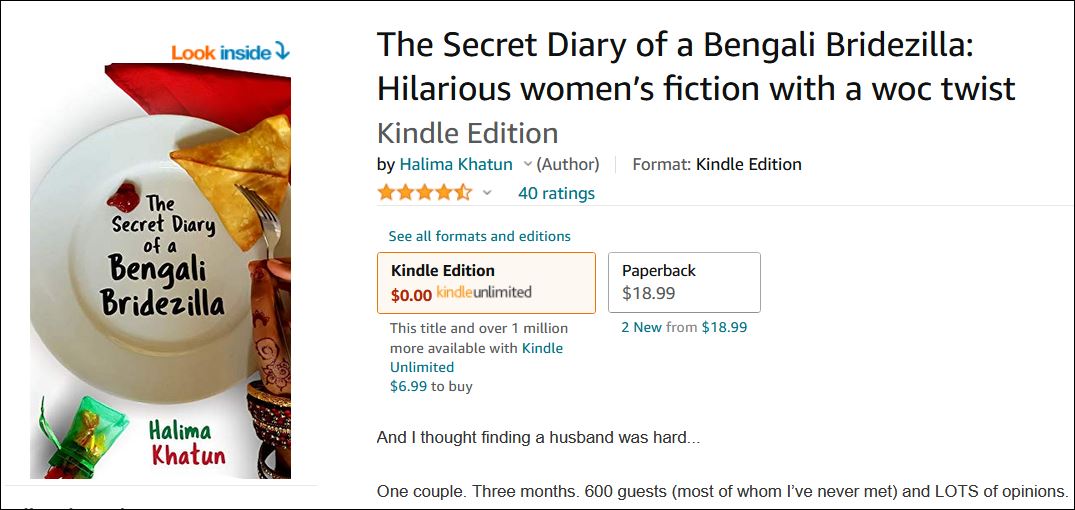Open the 2 New offers link
The width and height of the screenshot is (1075, 510).
[x=641, y=327]
